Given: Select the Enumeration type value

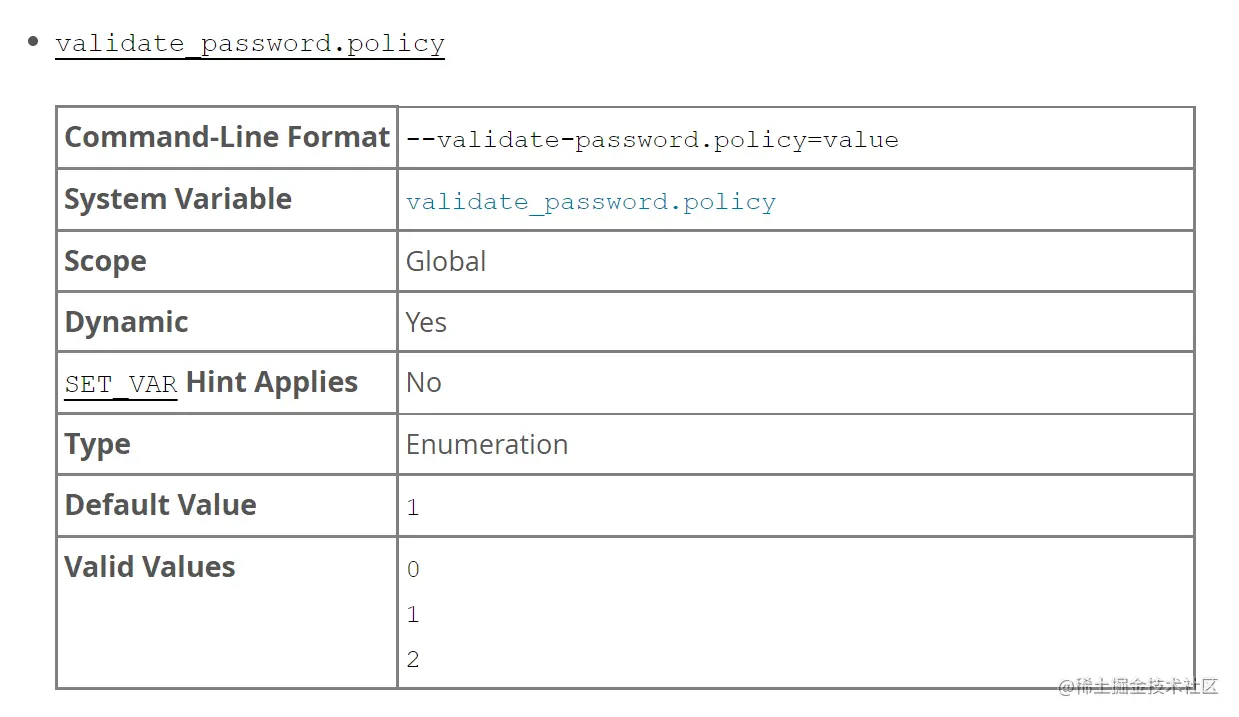Looking at the screenshot, I should pyautogui.click(x=487, y=444).
